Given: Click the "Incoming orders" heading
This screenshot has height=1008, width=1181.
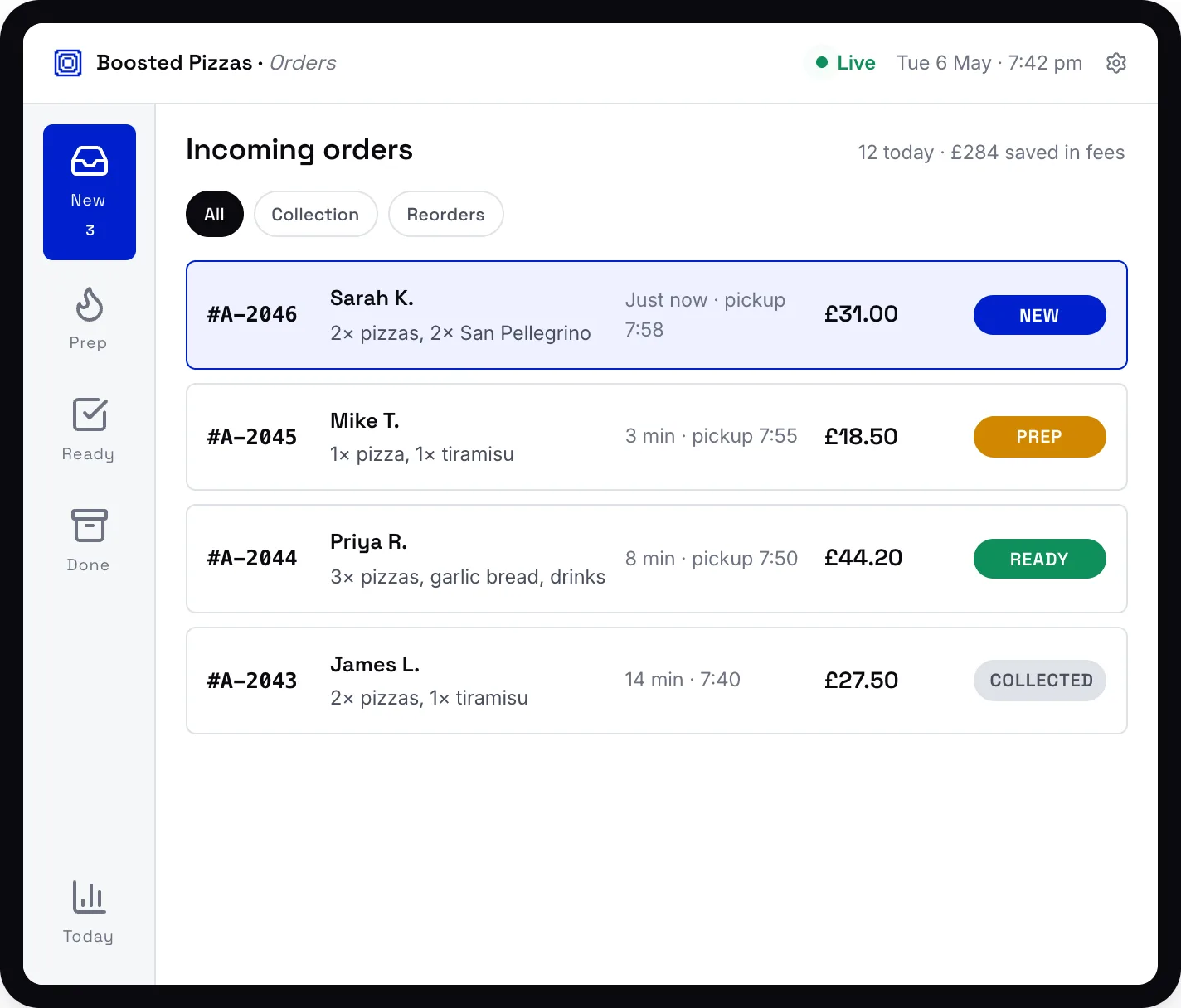Looking at the screenshot, I should (299, 150).
